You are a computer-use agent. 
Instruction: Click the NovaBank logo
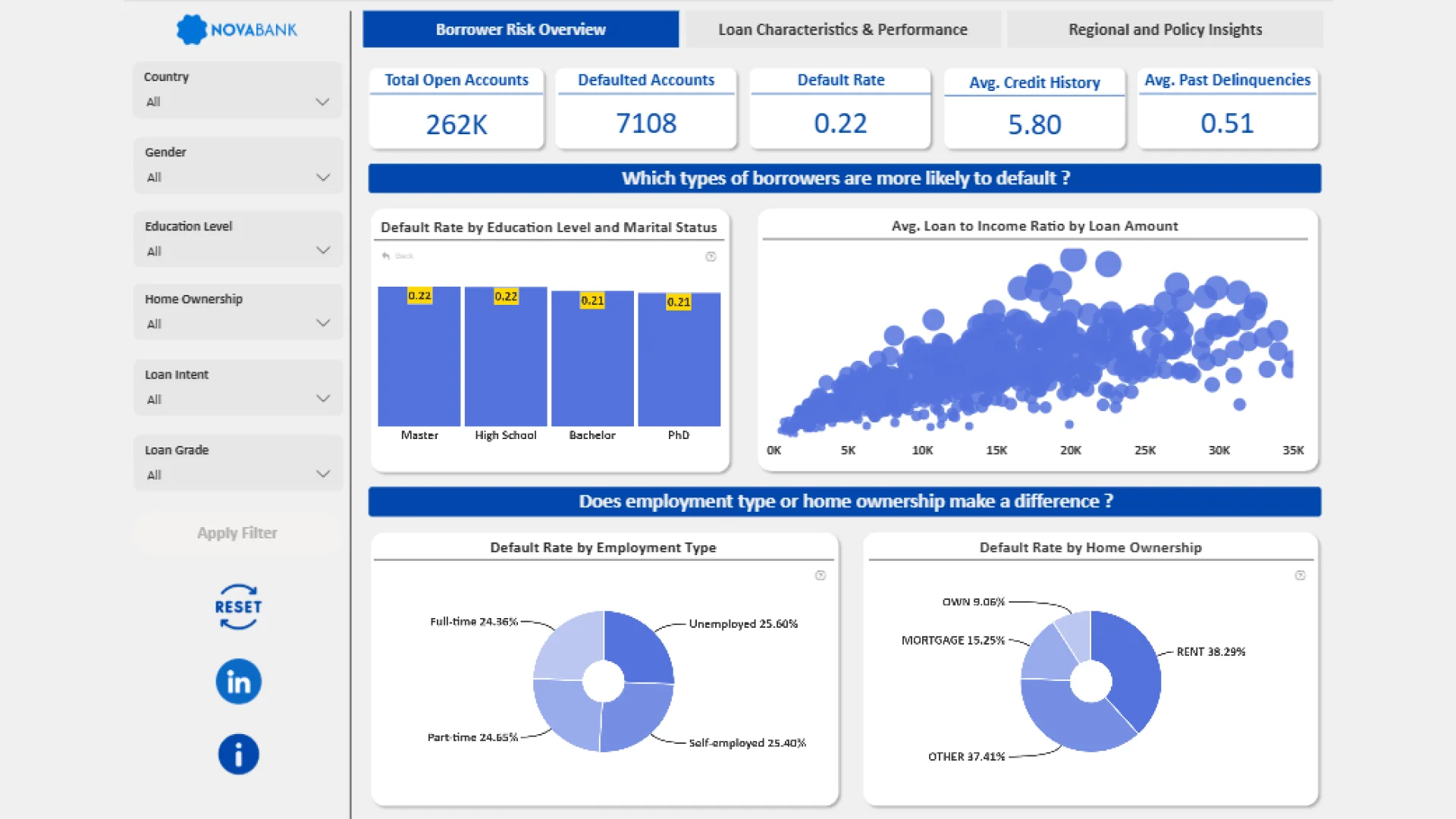(x=237, y=30)
